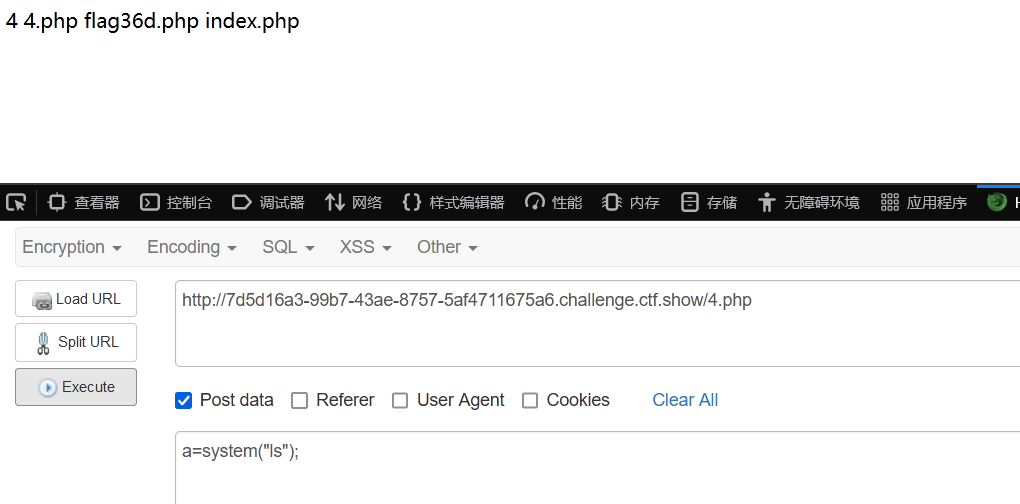Open the Debugger (调试器) panel icon
This screenshot has width=1020, height=504.
click(x=241, y=202)
